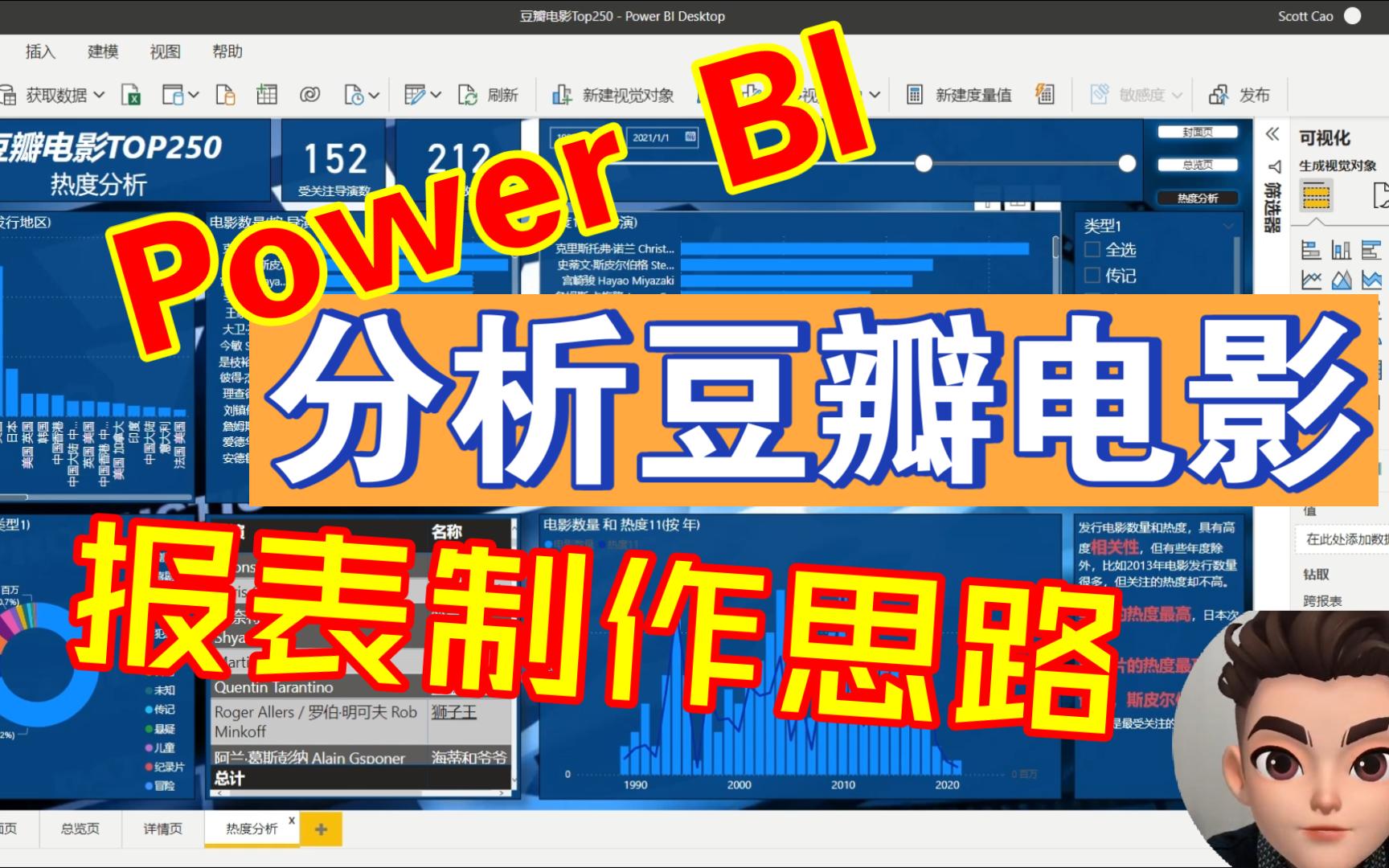Open the 插入 ribbon tab
Screen dimensions: 1389x868
point(40,51)
